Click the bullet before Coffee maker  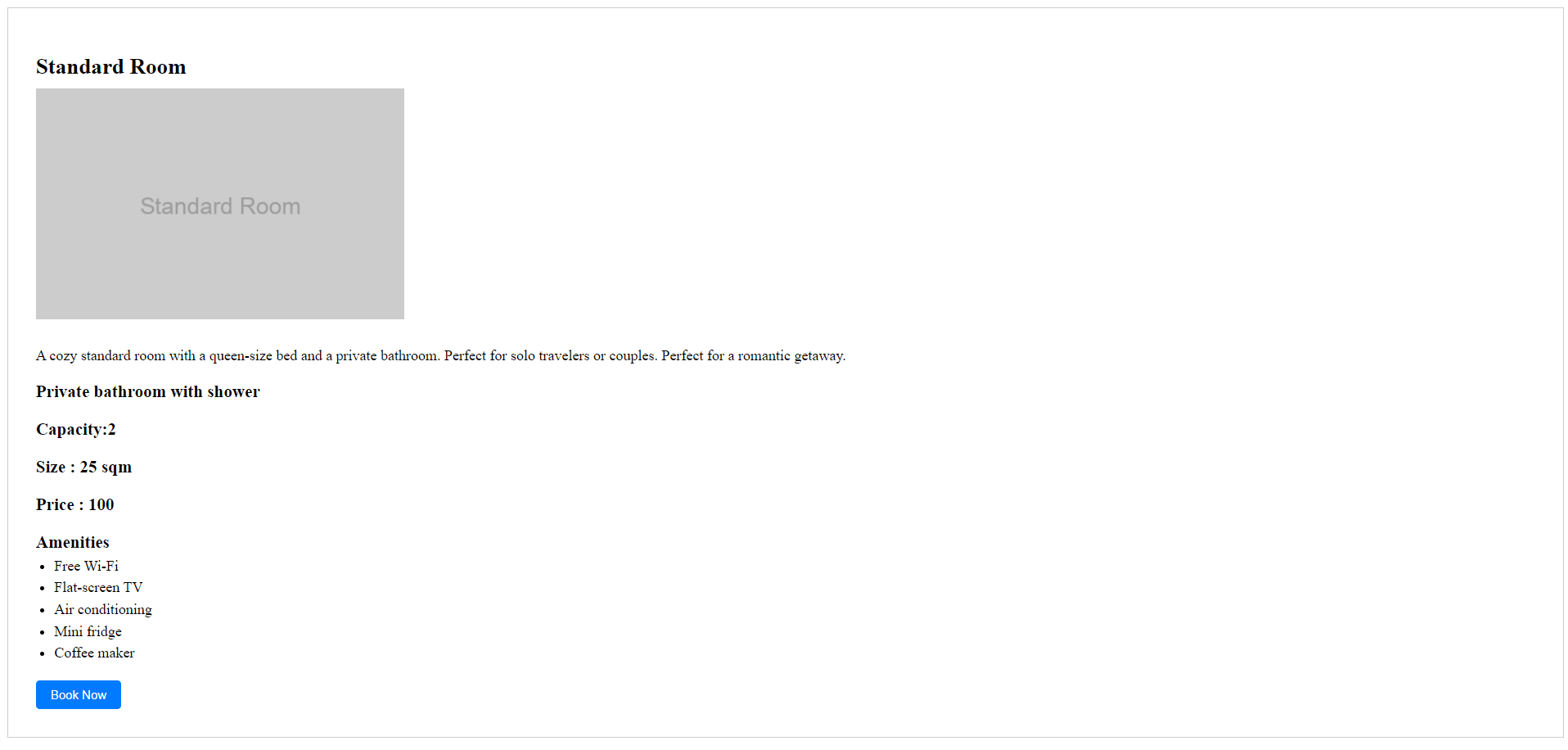(42, 653)
